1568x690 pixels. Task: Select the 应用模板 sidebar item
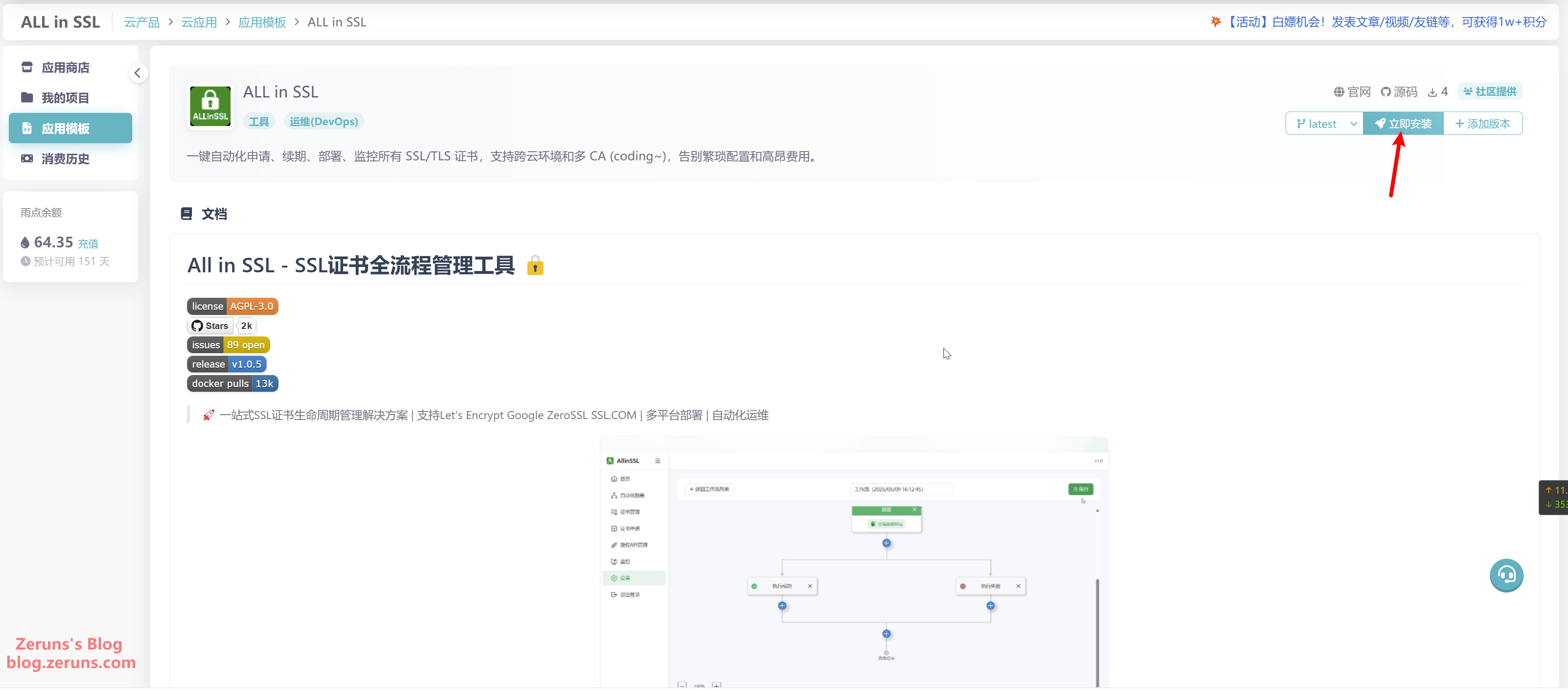(x=70, y=128)
